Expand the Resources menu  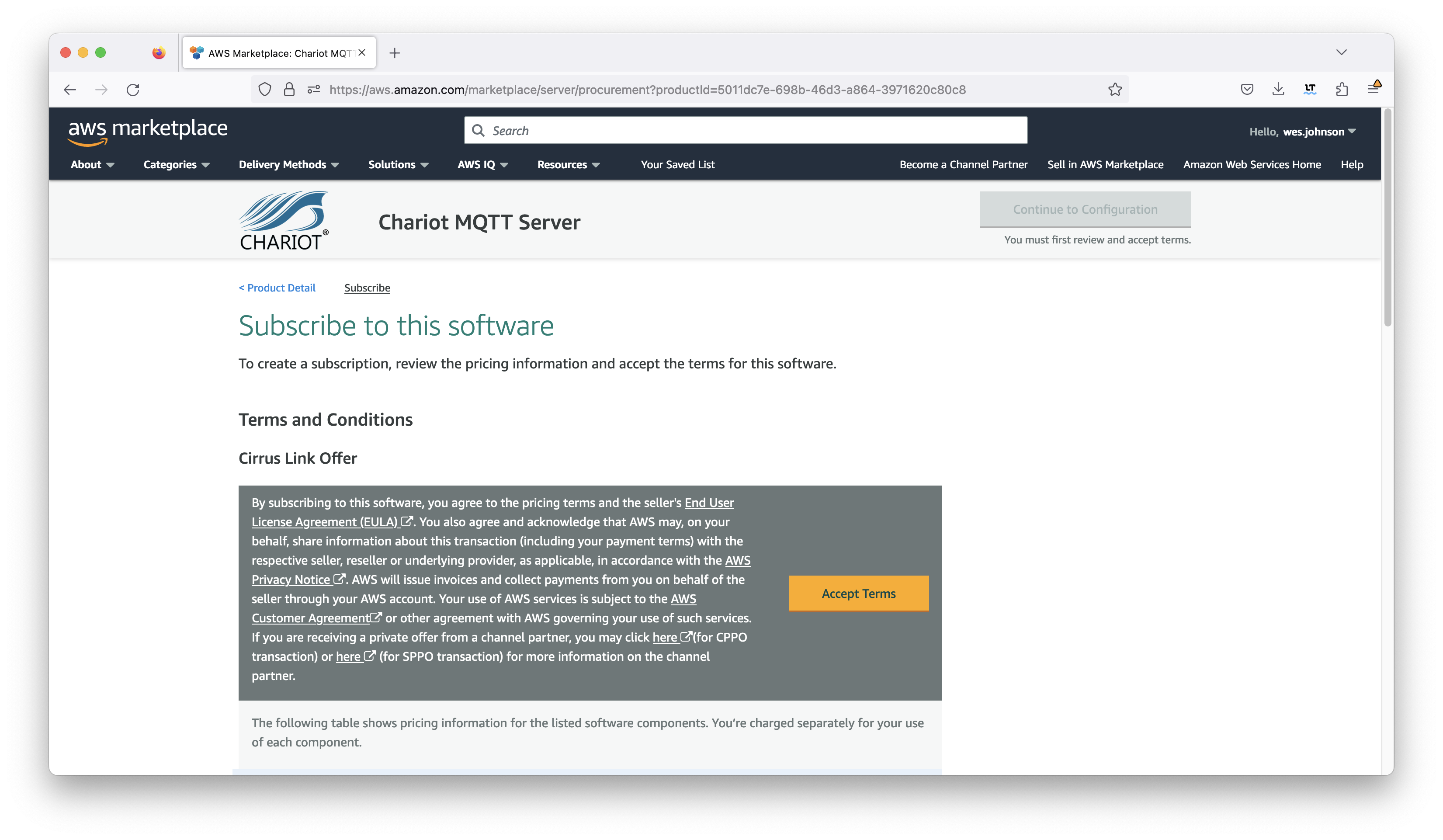point(568,164)
